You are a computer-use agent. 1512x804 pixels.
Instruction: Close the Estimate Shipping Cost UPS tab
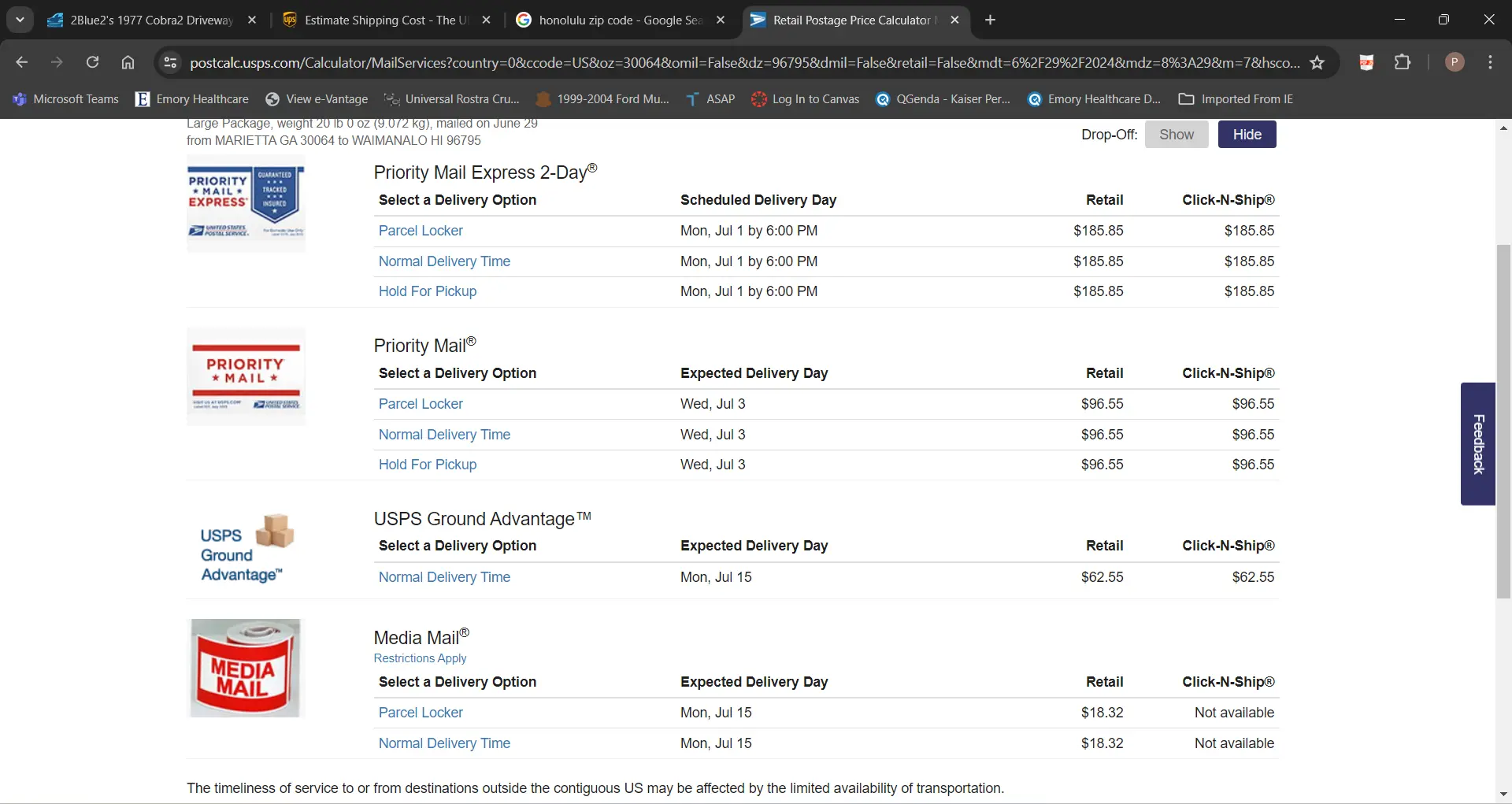[x=486, y=20]
